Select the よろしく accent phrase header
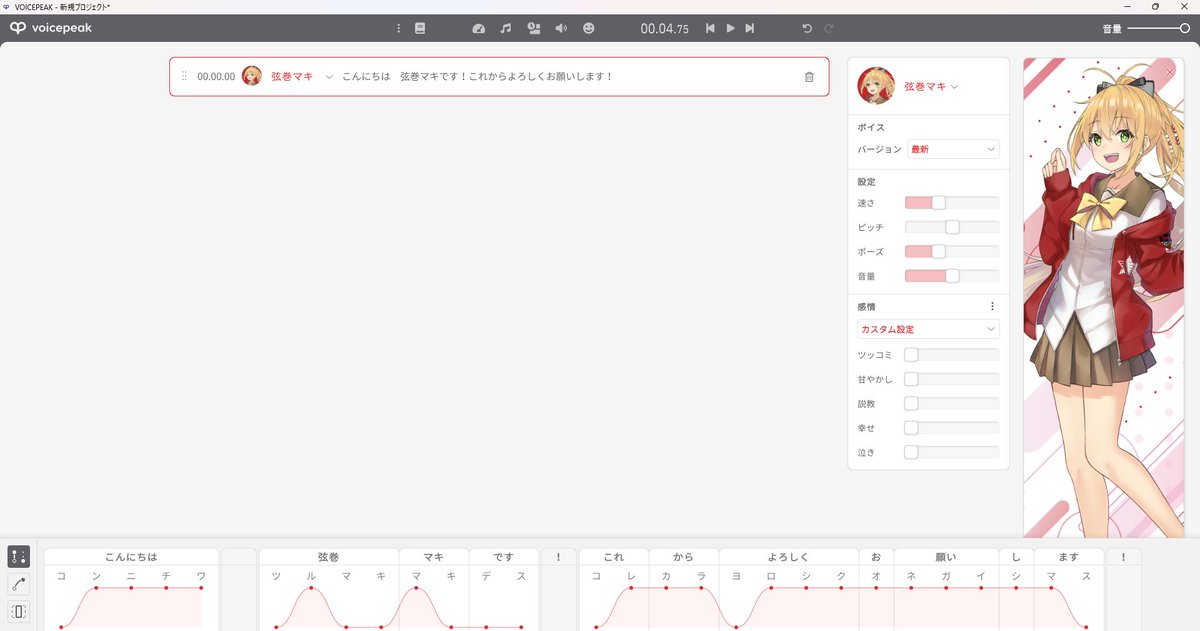Screen dimensions: 1200x631 pyautogui.click(x=789, y=557)
